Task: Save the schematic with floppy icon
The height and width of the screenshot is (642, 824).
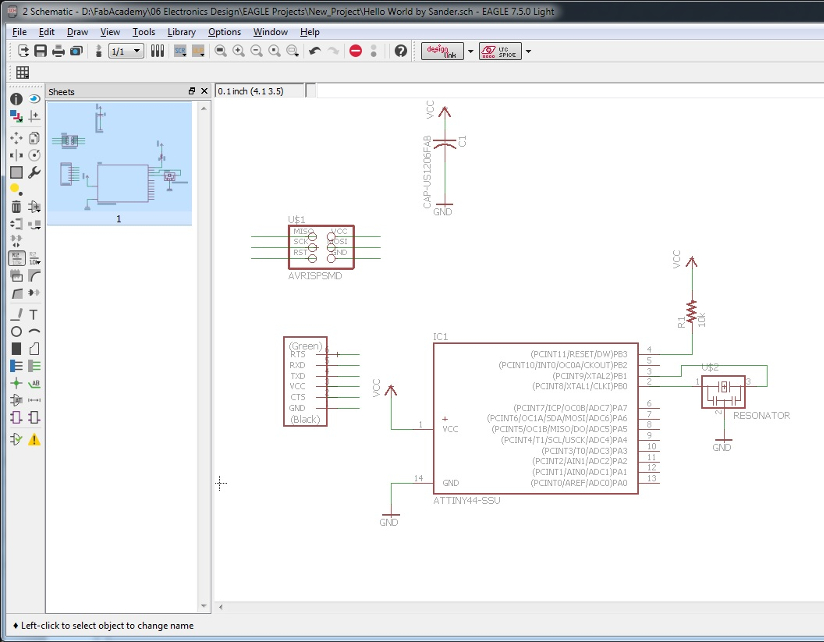Action: pyautogui.click(x=40, y=51)
